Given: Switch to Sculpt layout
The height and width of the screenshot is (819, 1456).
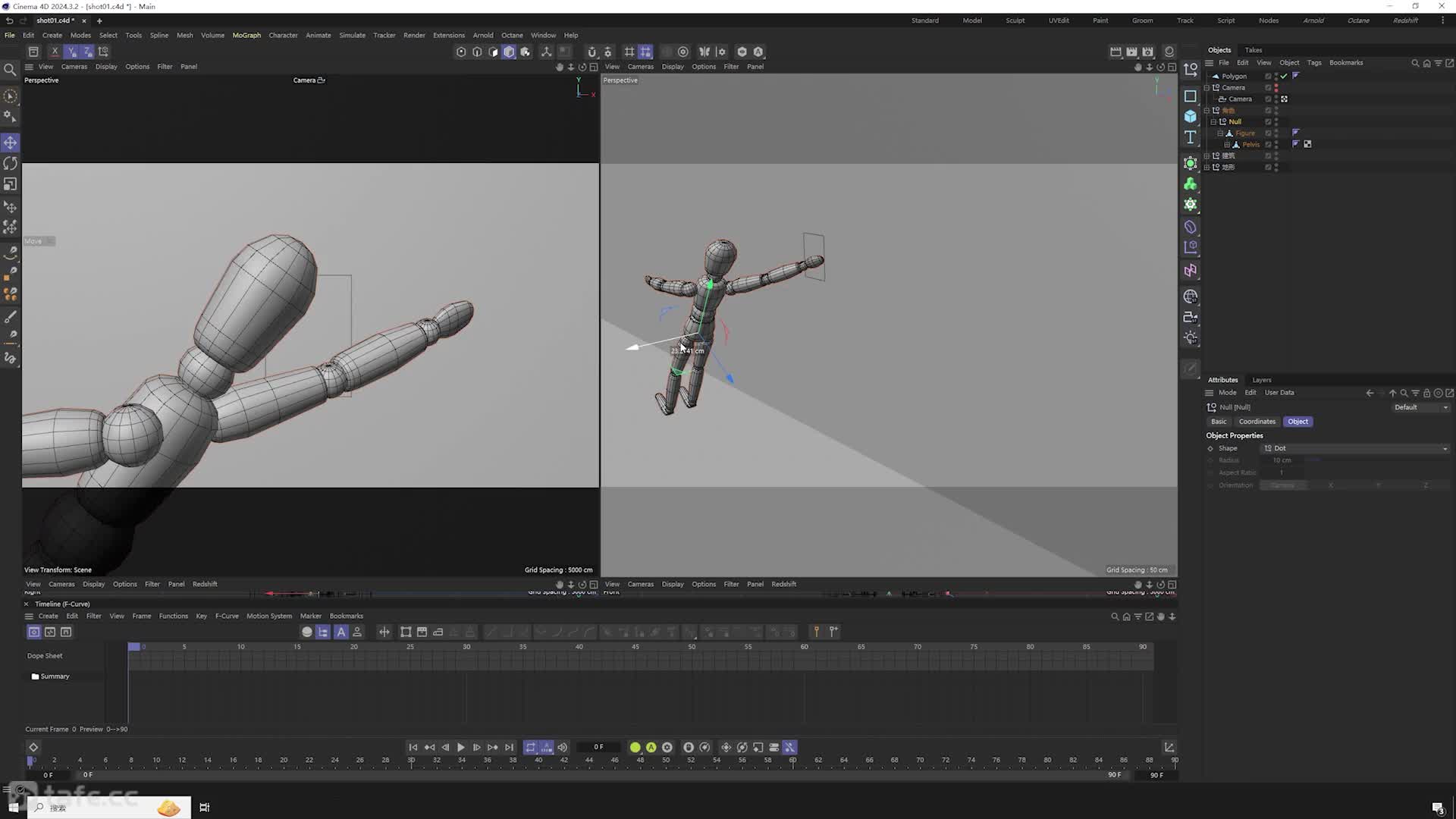Looking at the screenshot, I should pyautogui.click(x=1015, y=20).
